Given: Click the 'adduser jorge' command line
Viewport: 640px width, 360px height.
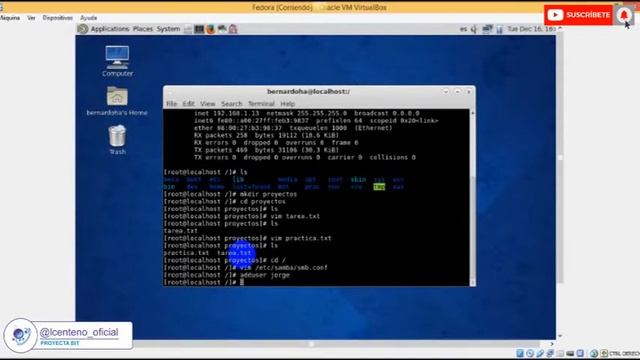Looking at the screenshot, I should click(x=227, y=275).
